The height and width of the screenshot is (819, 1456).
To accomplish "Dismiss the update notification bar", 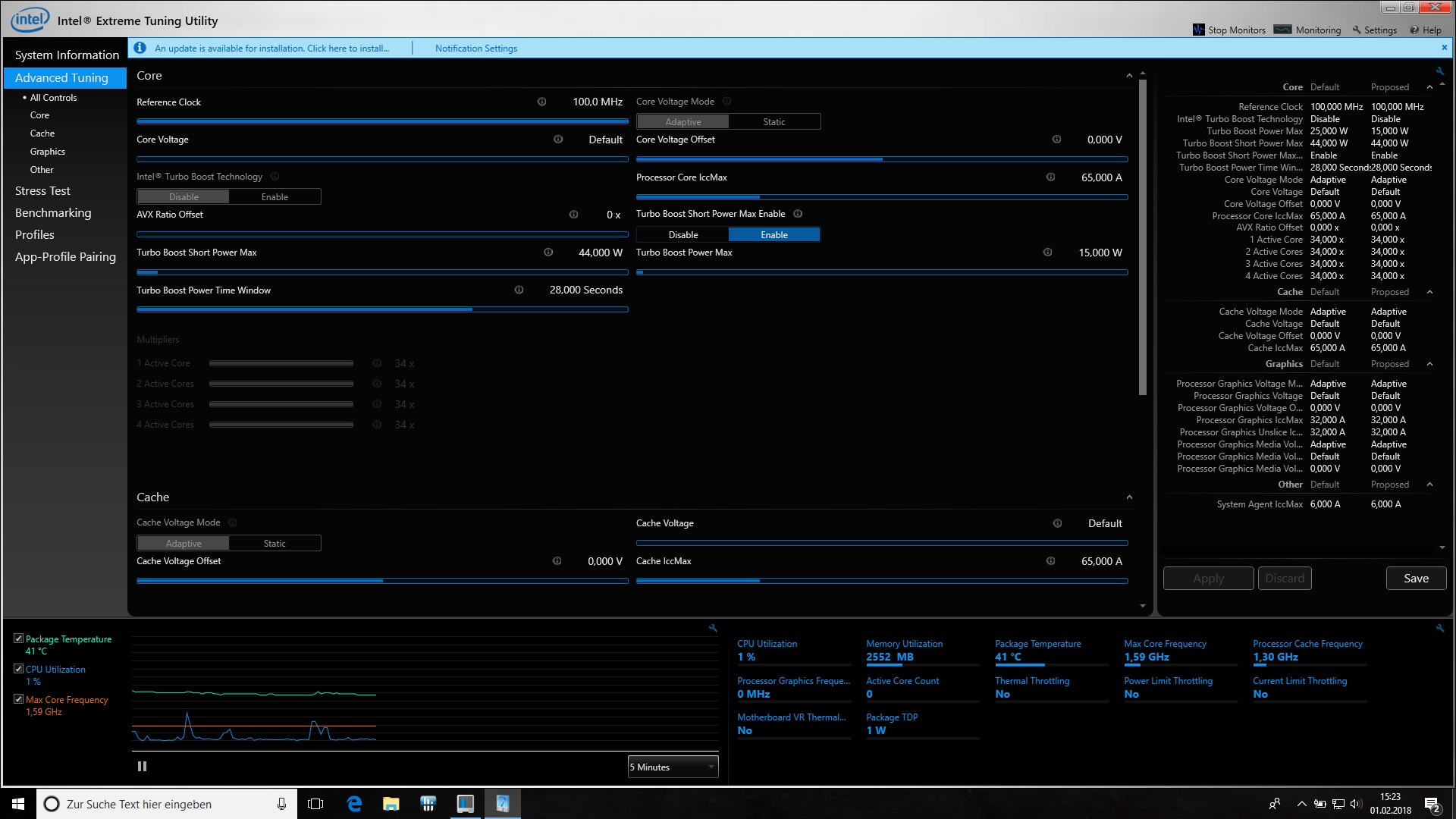I will (1444, 48).
